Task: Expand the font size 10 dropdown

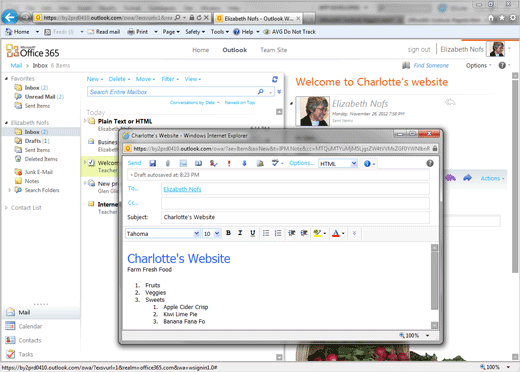Action: [x=212, y=234]
